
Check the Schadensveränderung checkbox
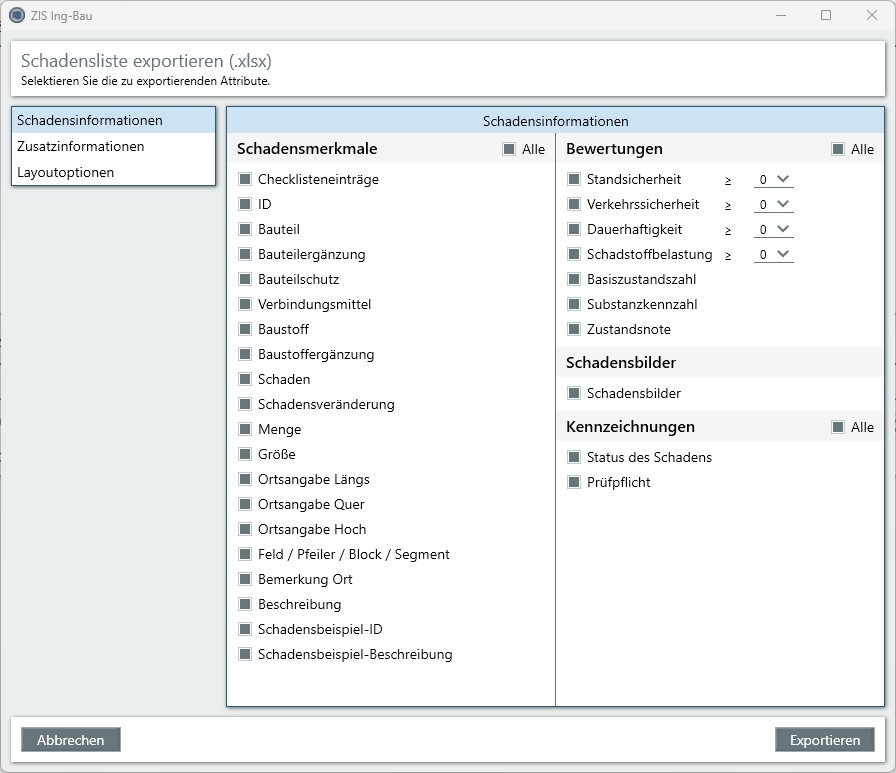tap(245, 405)
